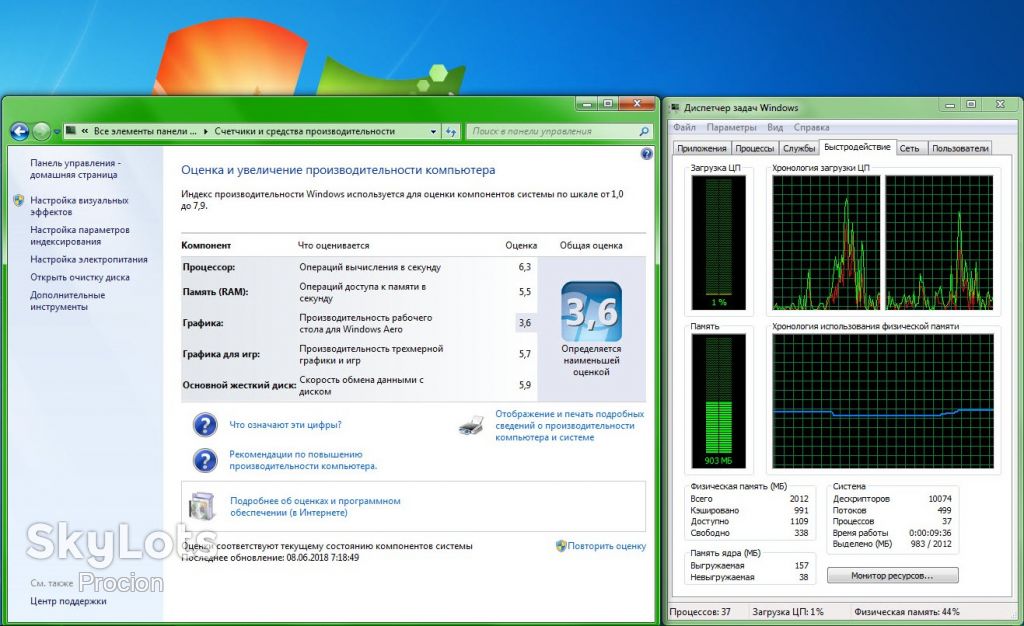Click the physical memory history graph
Viewport: 1024px width, 626px height.
click(883, 401)
